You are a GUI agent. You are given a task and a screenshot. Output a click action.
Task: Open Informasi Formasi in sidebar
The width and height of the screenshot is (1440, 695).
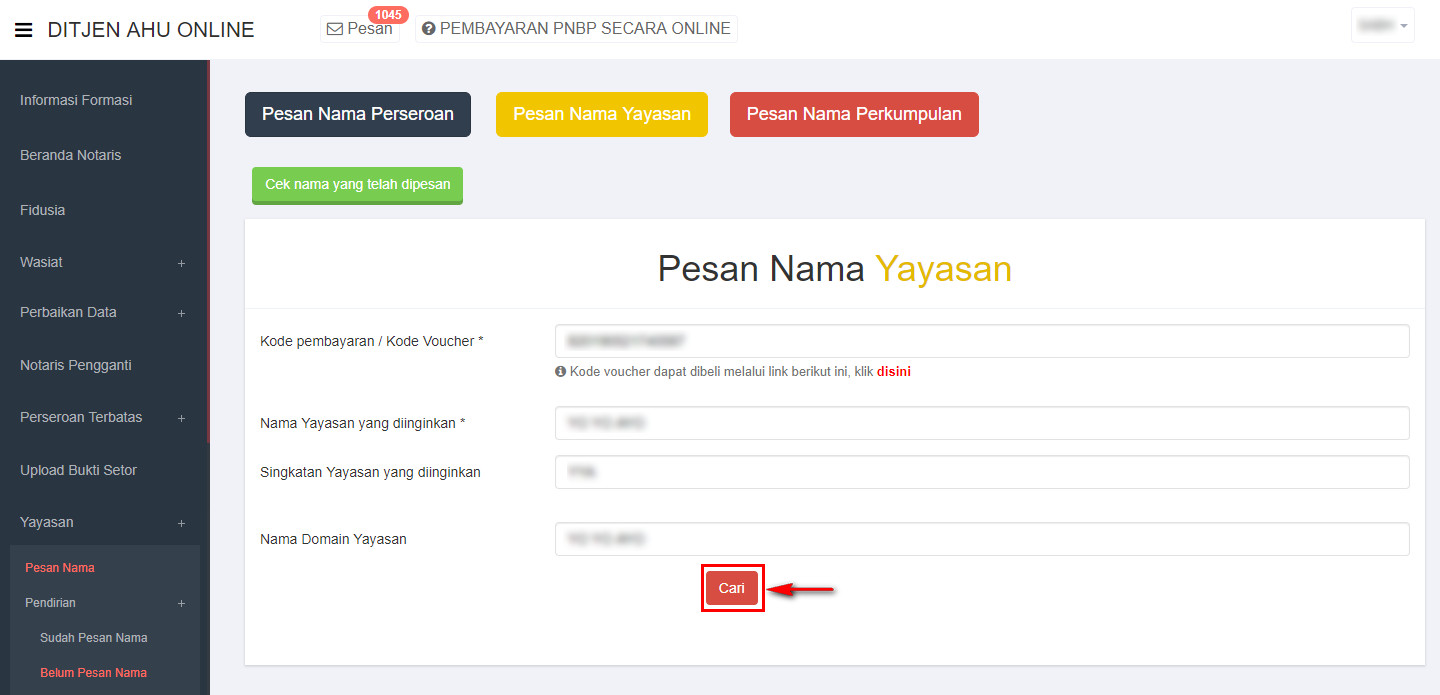pos(76,100)
